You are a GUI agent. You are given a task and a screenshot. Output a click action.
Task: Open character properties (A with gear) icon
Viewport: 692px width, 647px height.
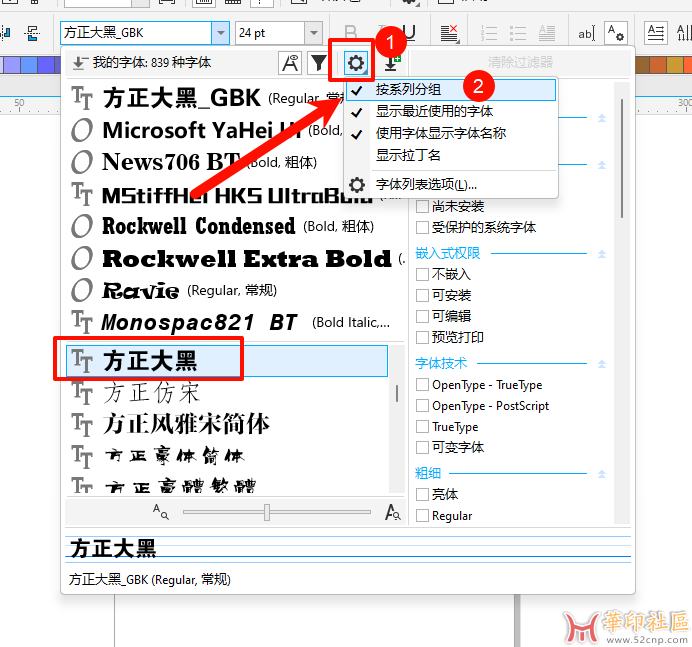point(616,33)
